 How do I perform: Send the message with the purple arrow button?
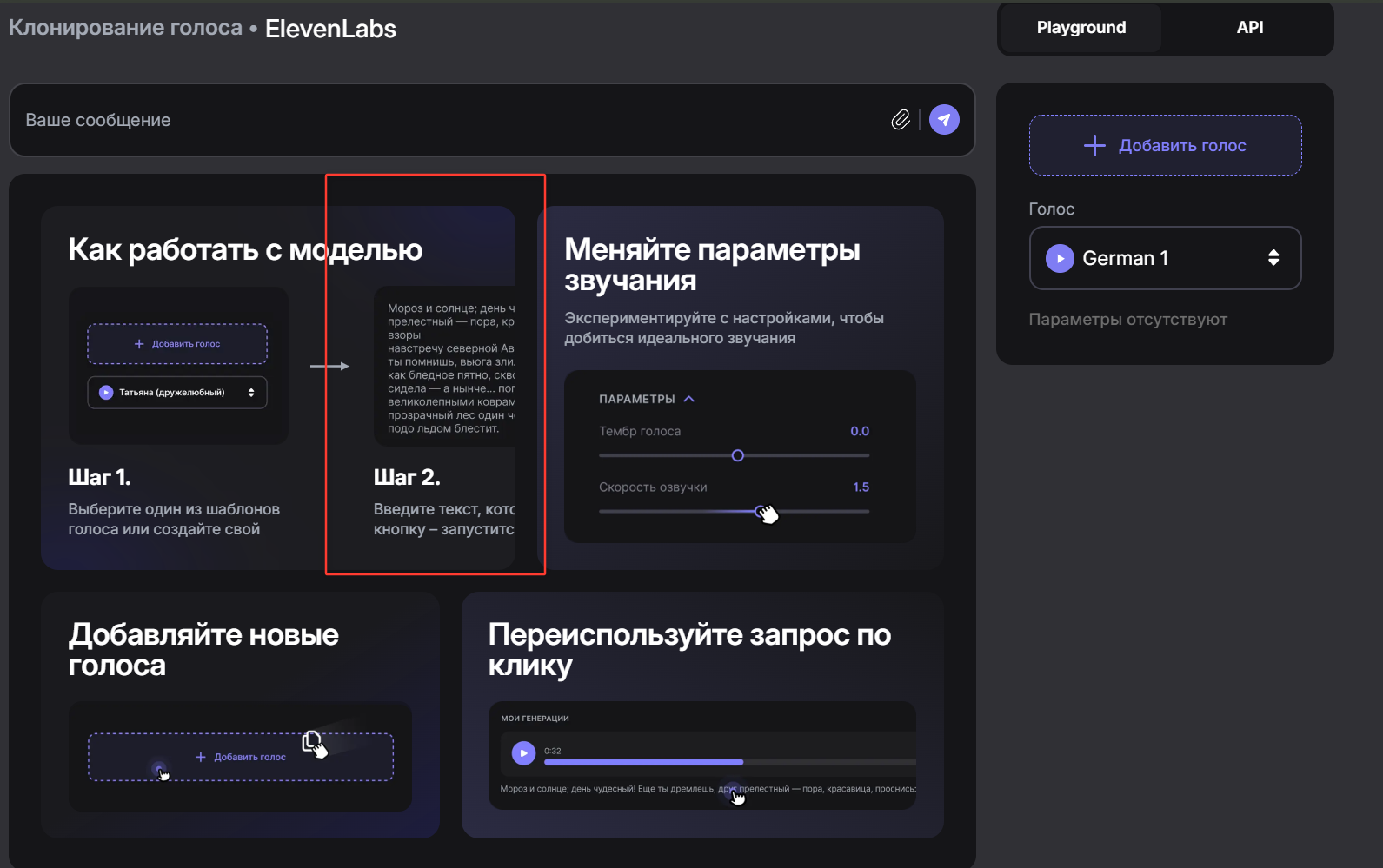(x=944, y=120)
